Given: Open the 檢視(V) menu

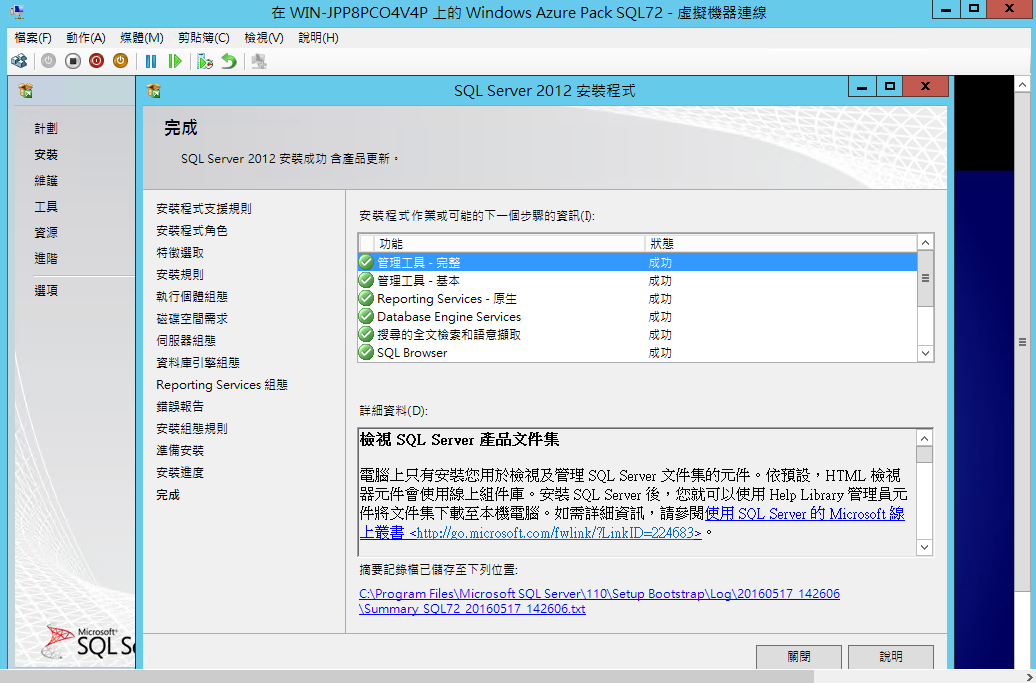Looking at the screenshot, I should pyautogui.click(x=264, y=38).
